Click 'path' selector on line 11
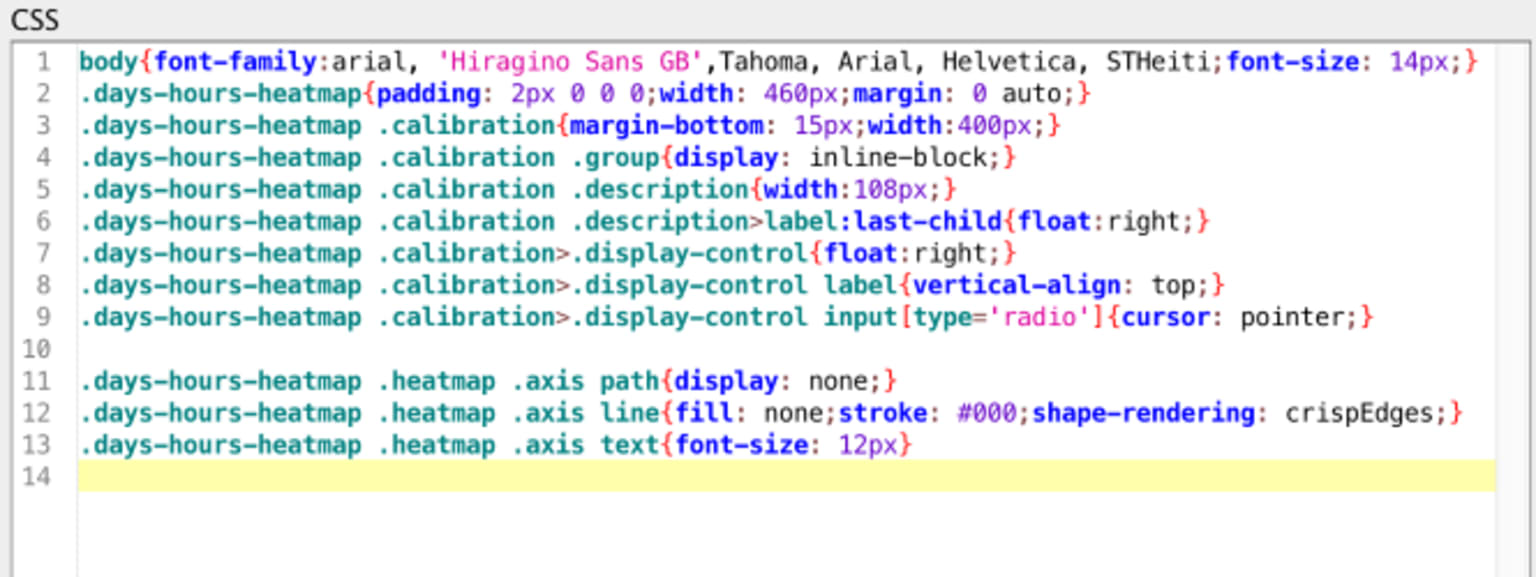Image resolution: width=1536 pixels, height=577 pixels. click(x=630, y=381)
